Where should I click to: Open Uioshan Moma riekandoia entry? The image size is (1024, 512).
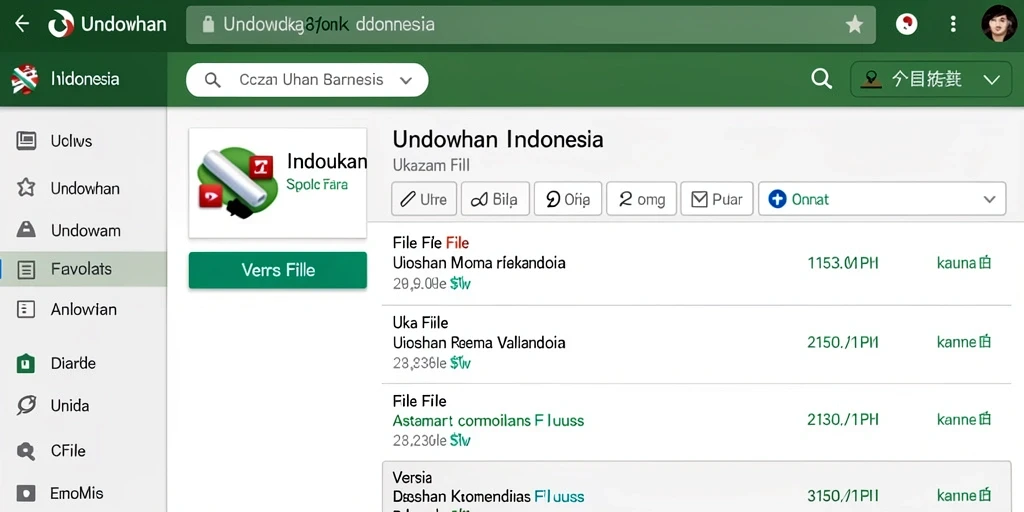(x=479, y=263)
